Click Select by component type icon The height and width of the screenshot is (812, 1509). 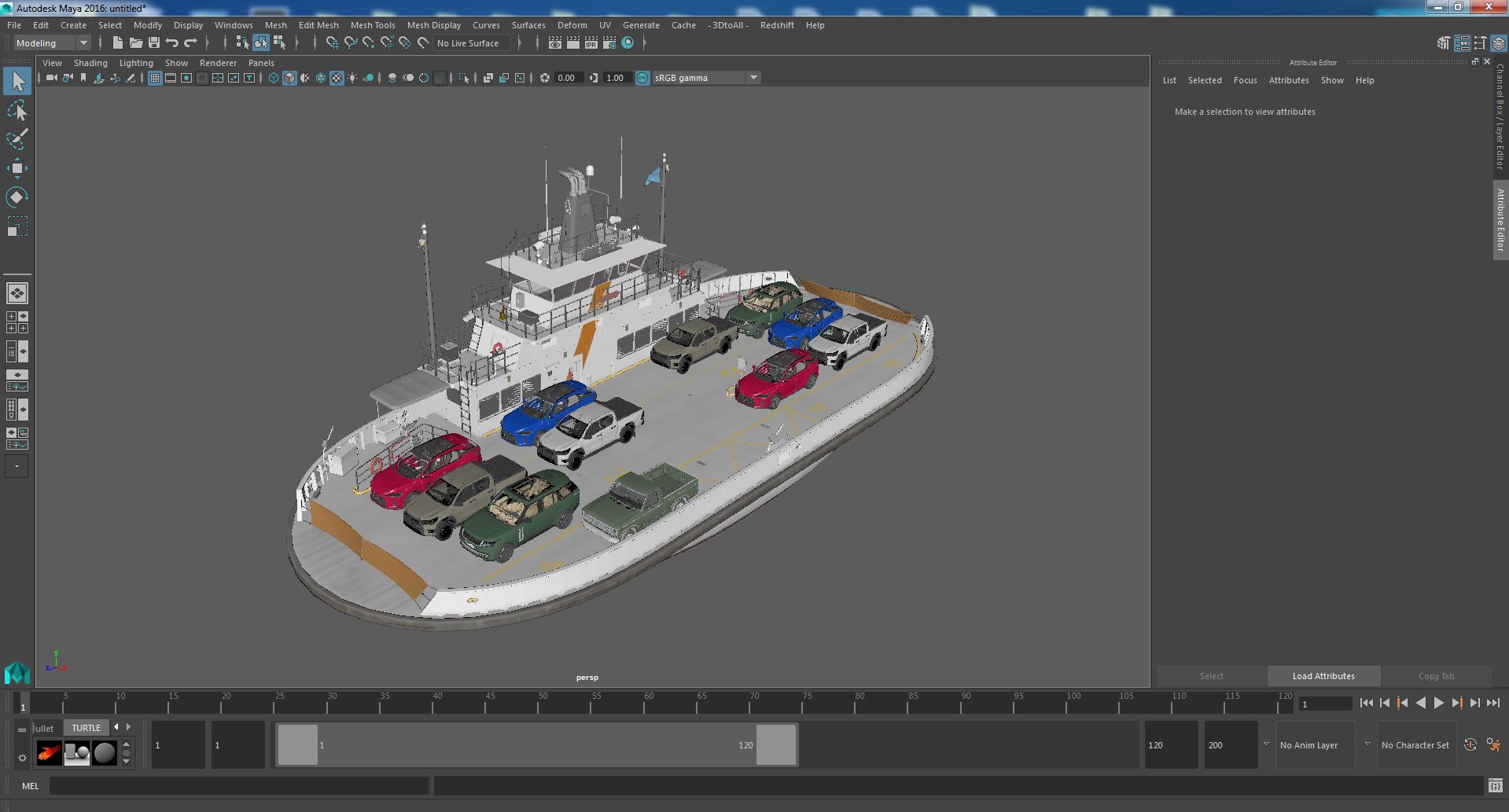pos(280,43)
